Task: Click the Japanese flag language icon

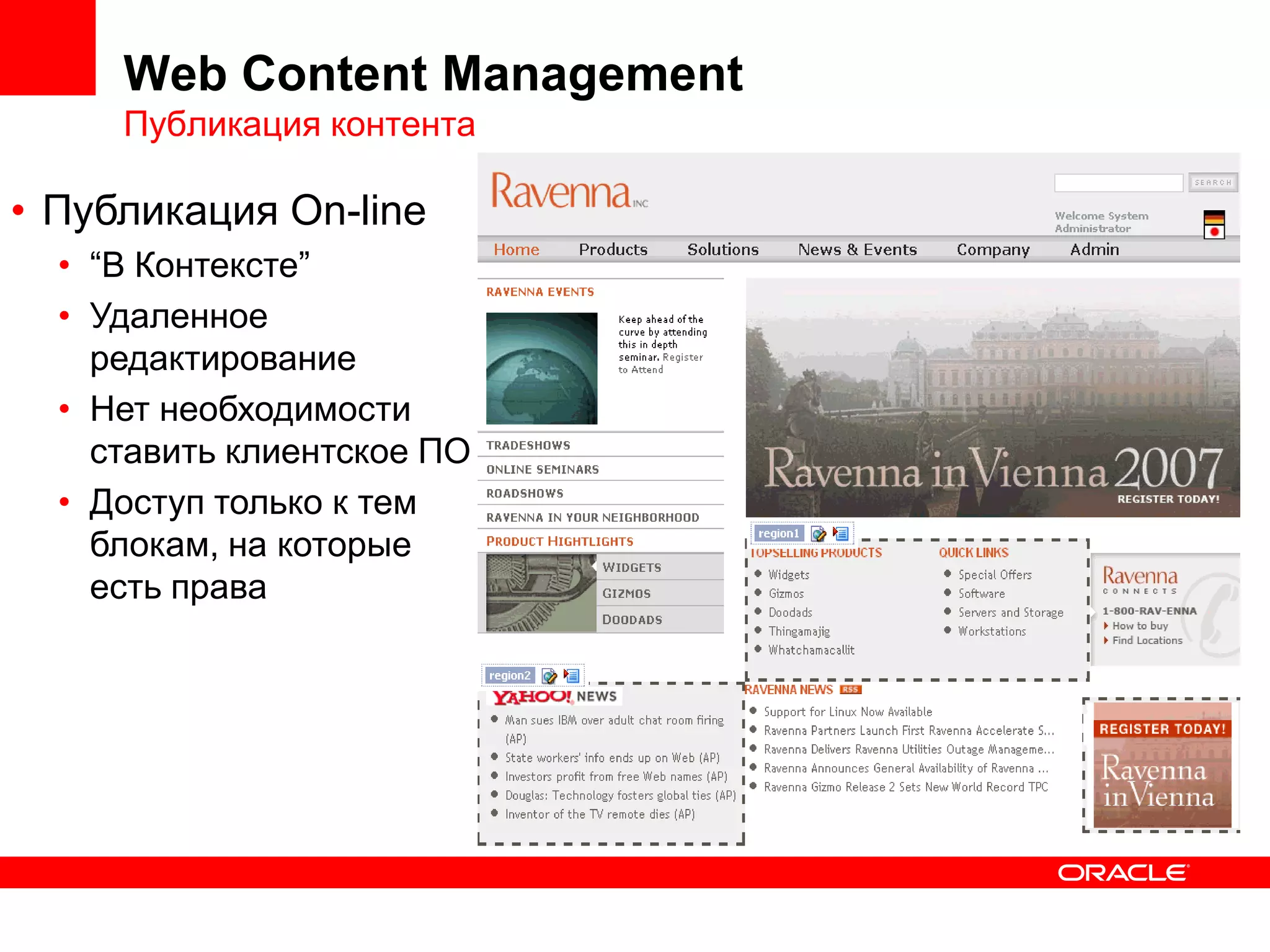Action: (x=1214, y=232)
